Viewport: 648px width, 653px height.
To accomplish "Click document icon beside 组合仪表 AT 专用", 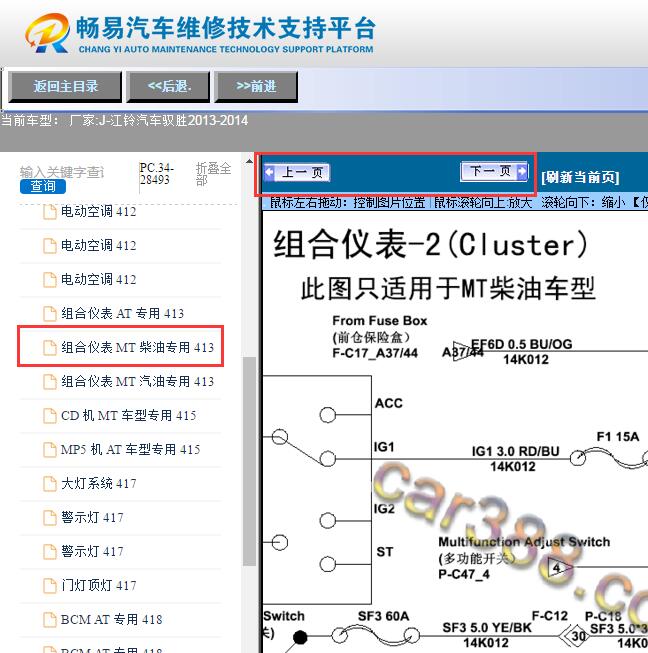I will pyautogui.click(x=50, y=314).
